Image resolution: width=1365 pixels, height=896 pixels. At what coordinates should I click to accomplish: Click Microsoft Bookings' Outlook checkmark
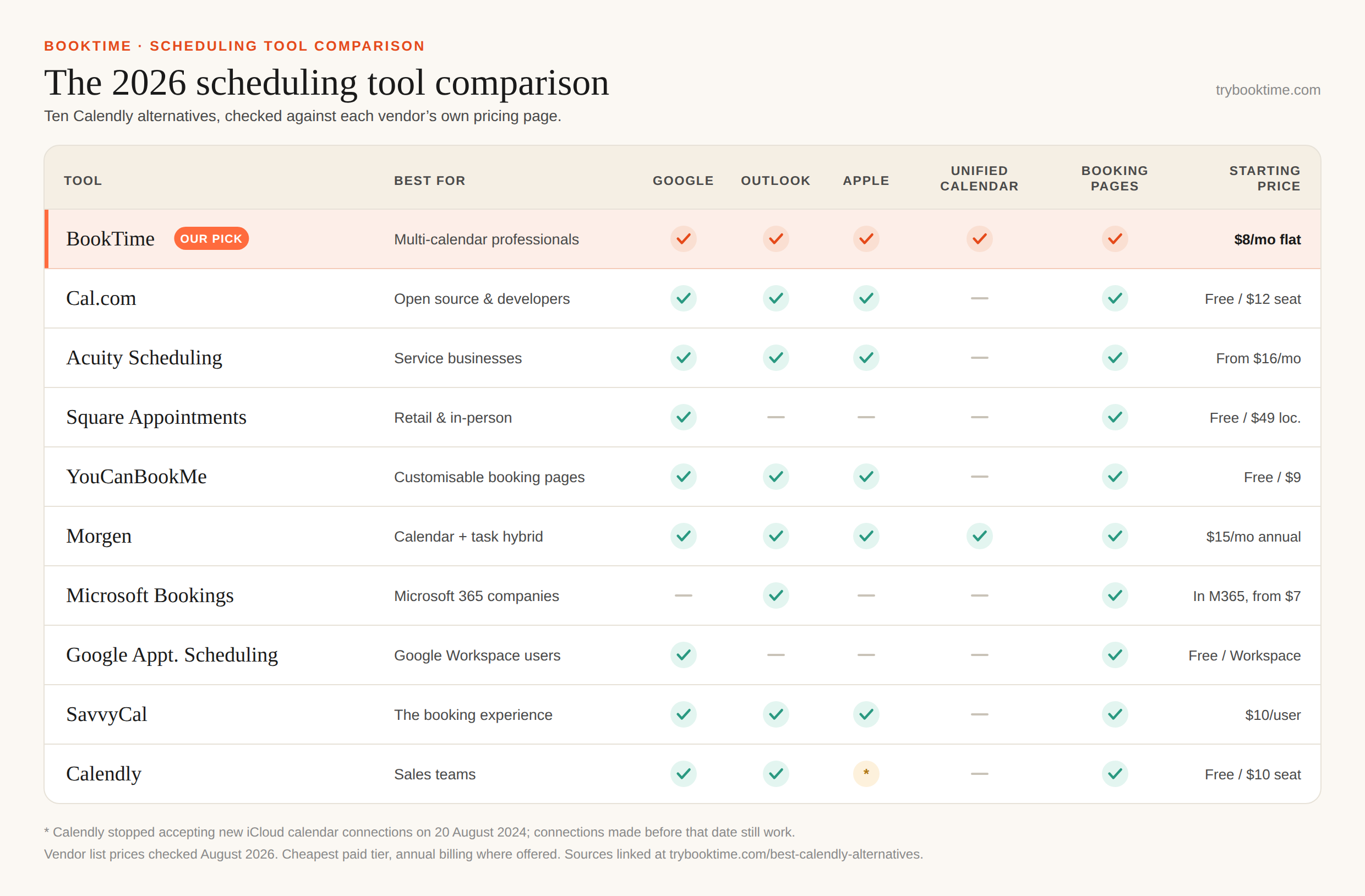(x=776, y=595)
